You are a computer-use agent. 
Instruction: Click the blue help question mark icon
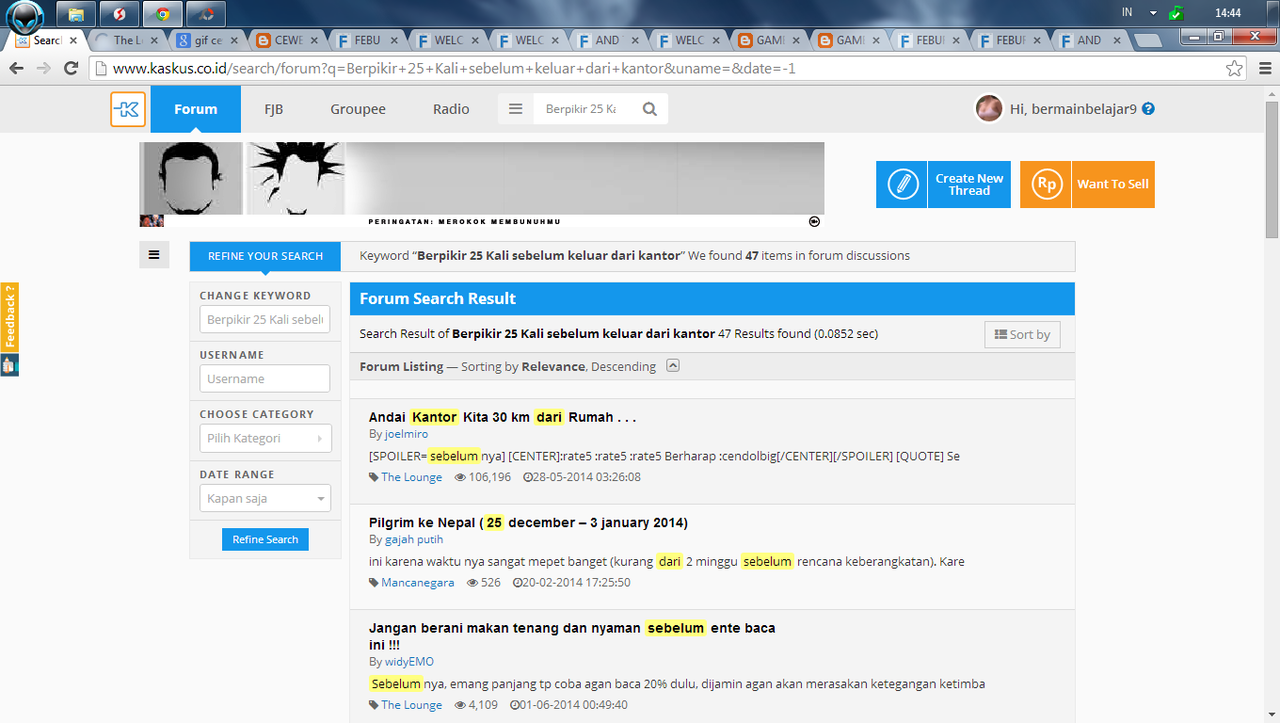(1148, 109)
